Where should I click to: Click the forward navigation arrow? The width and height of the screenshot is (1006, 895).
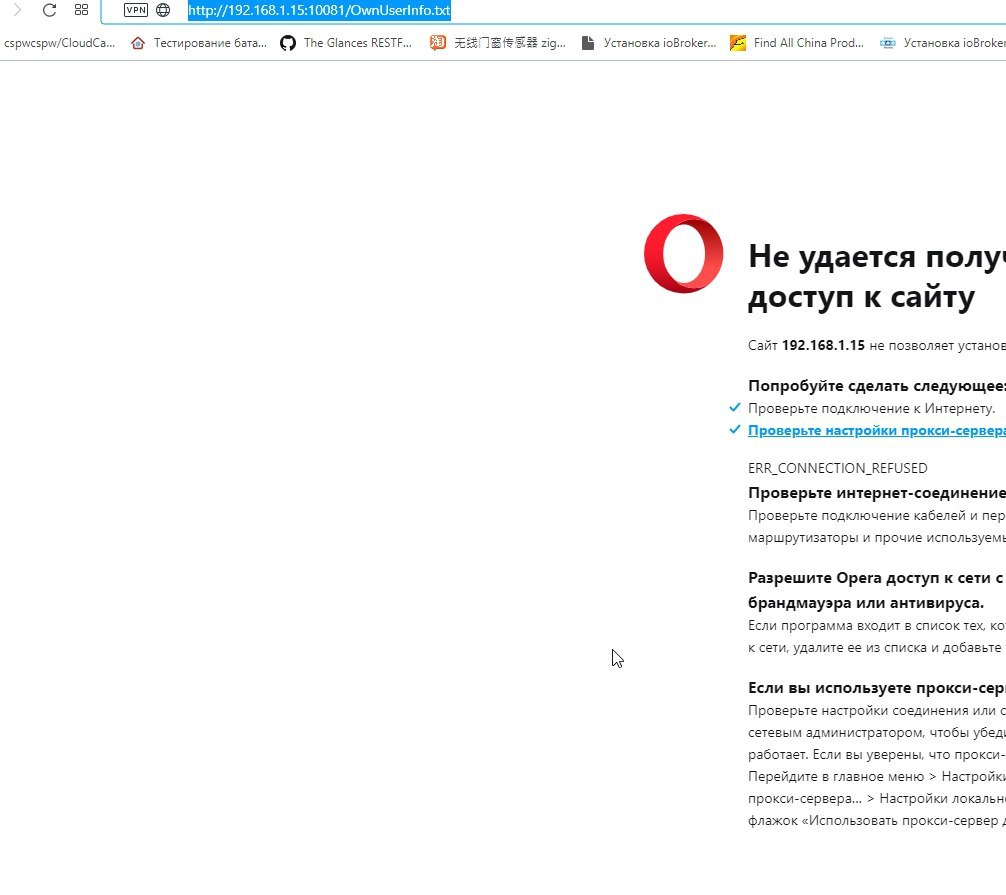(17, 10)
